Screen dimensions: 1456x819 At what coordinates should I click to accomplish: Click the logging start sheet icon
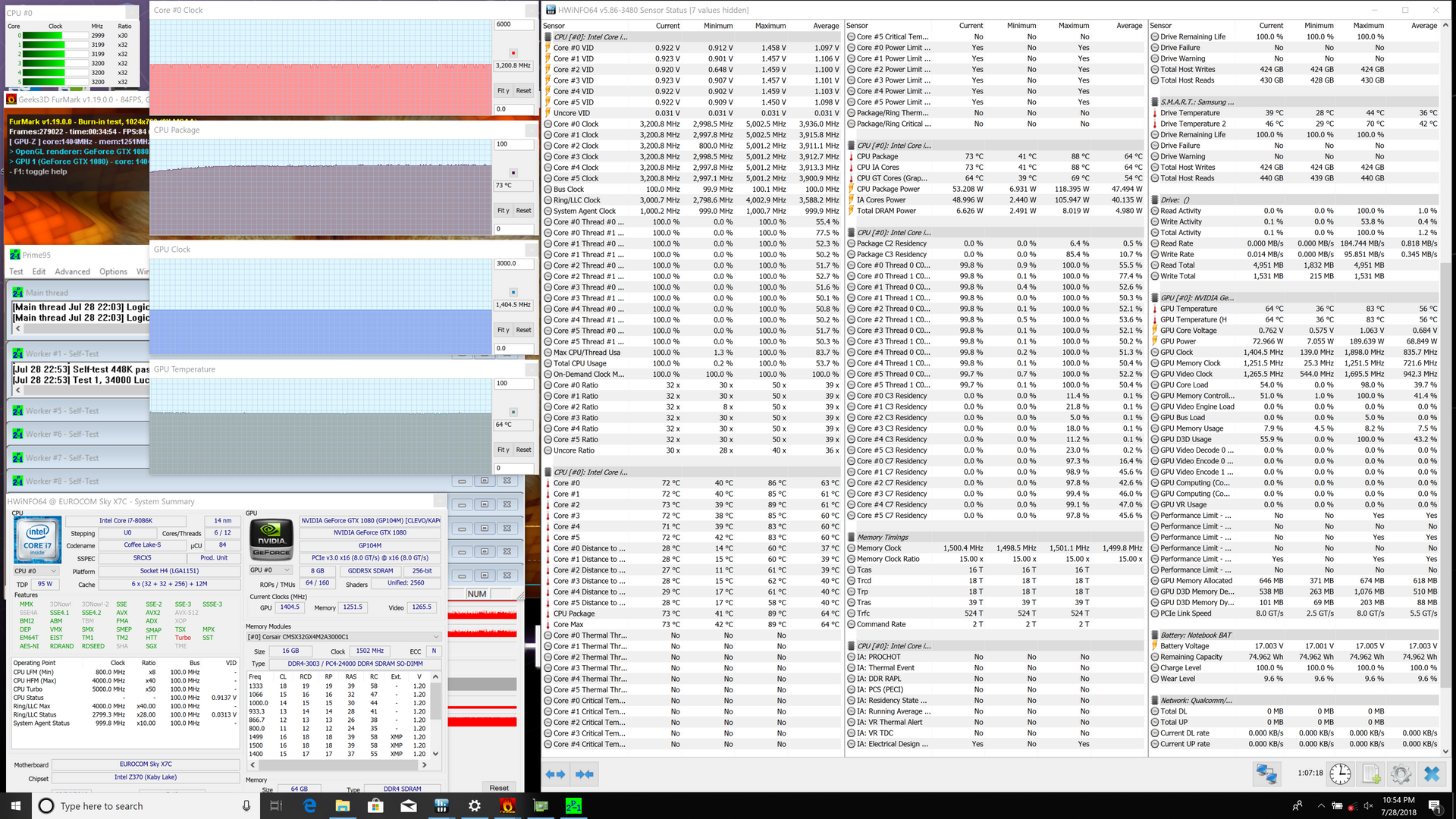1371,773
